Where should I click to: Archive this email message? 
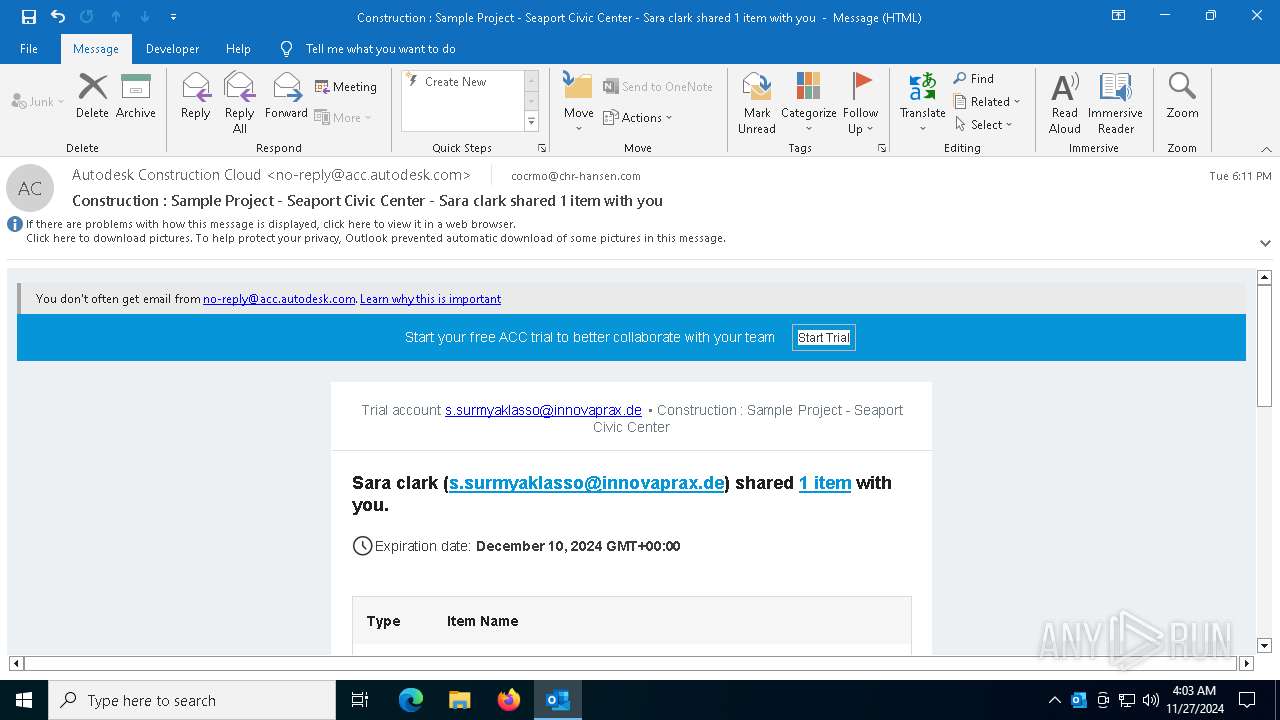click(x=136, y=96)
